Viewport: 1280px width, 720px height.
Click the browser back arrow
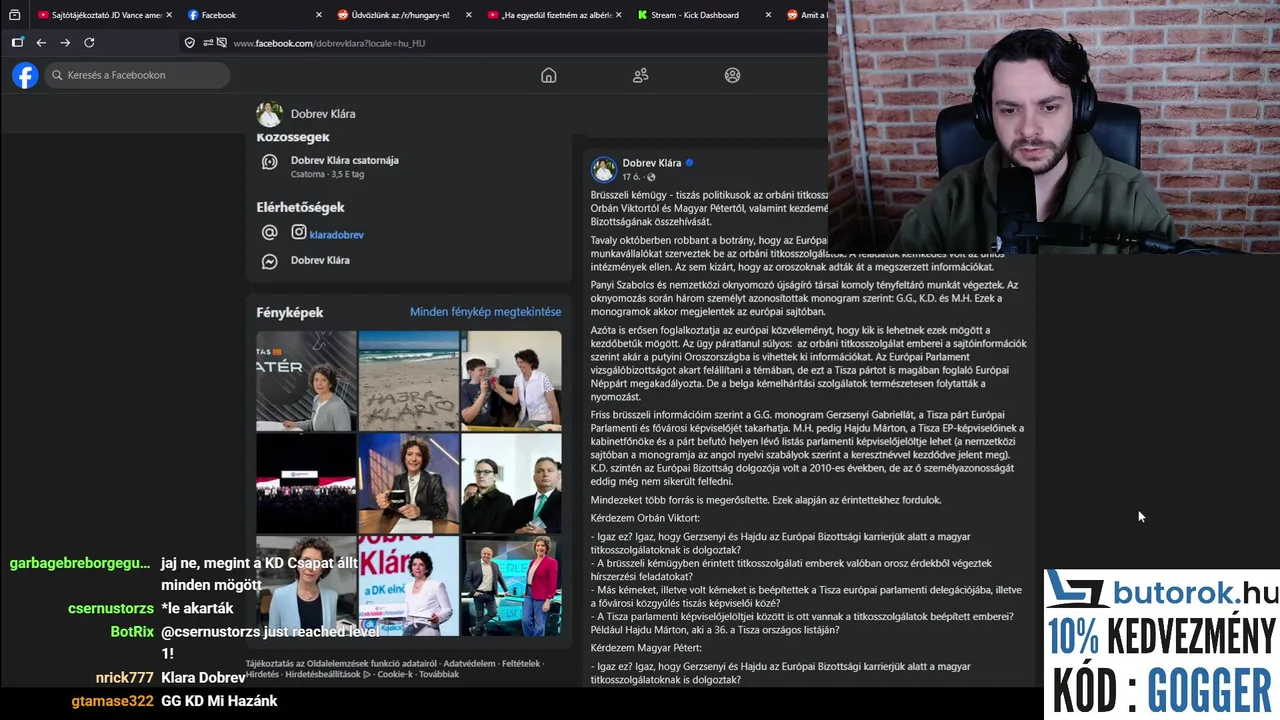[x=41, y=43]
